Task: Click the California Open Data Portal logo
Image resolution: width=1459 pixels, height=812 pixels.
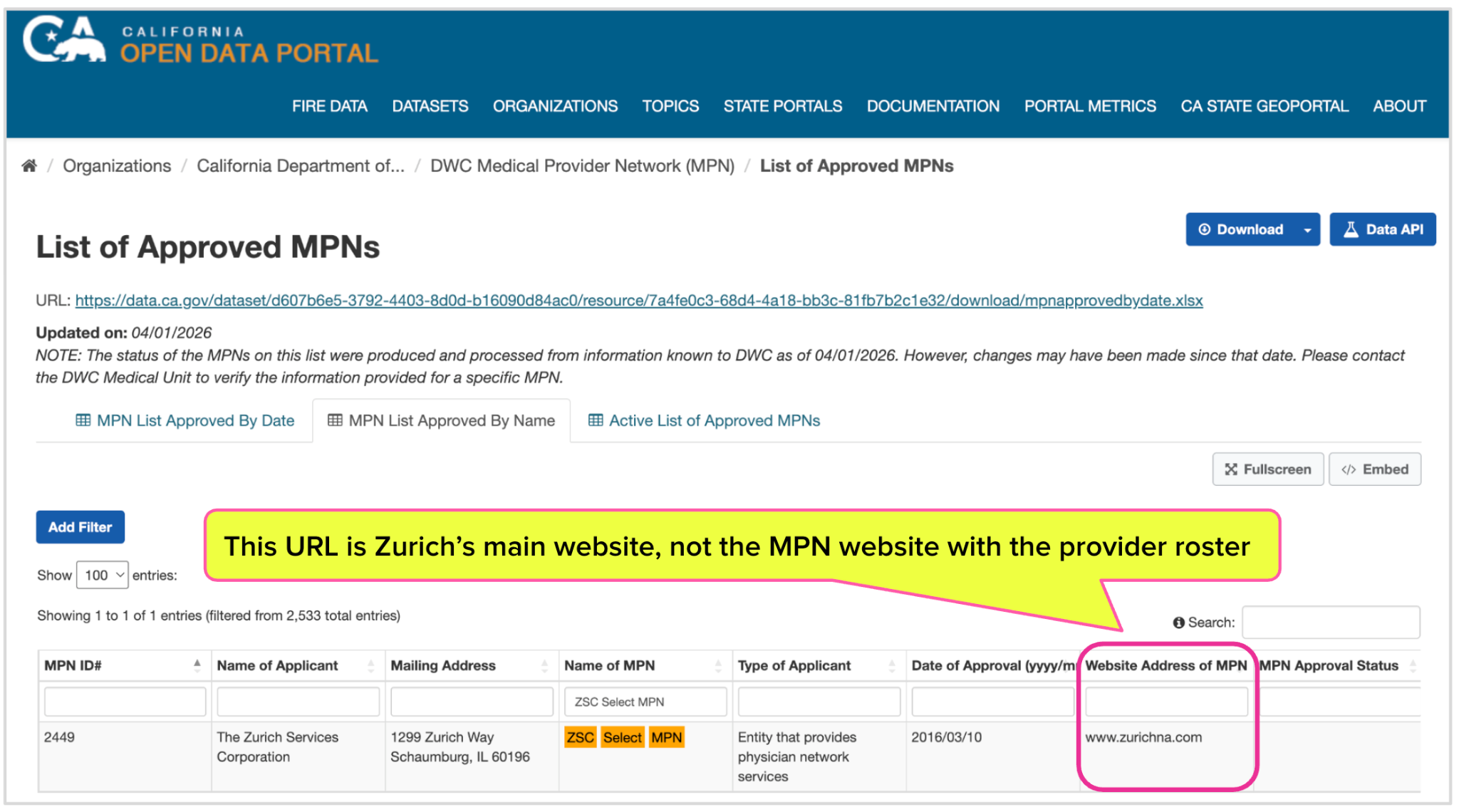Action: click(200, 41)
